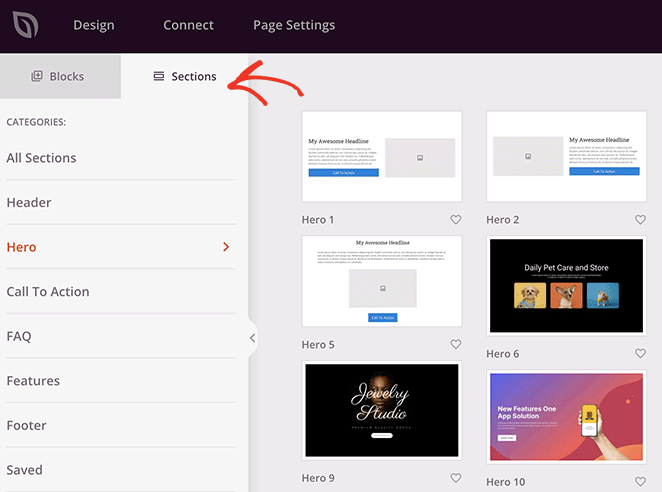Favorite the Hero 2 section heart
The height and width of the screenshot is (492, 662).
point(640,220)
